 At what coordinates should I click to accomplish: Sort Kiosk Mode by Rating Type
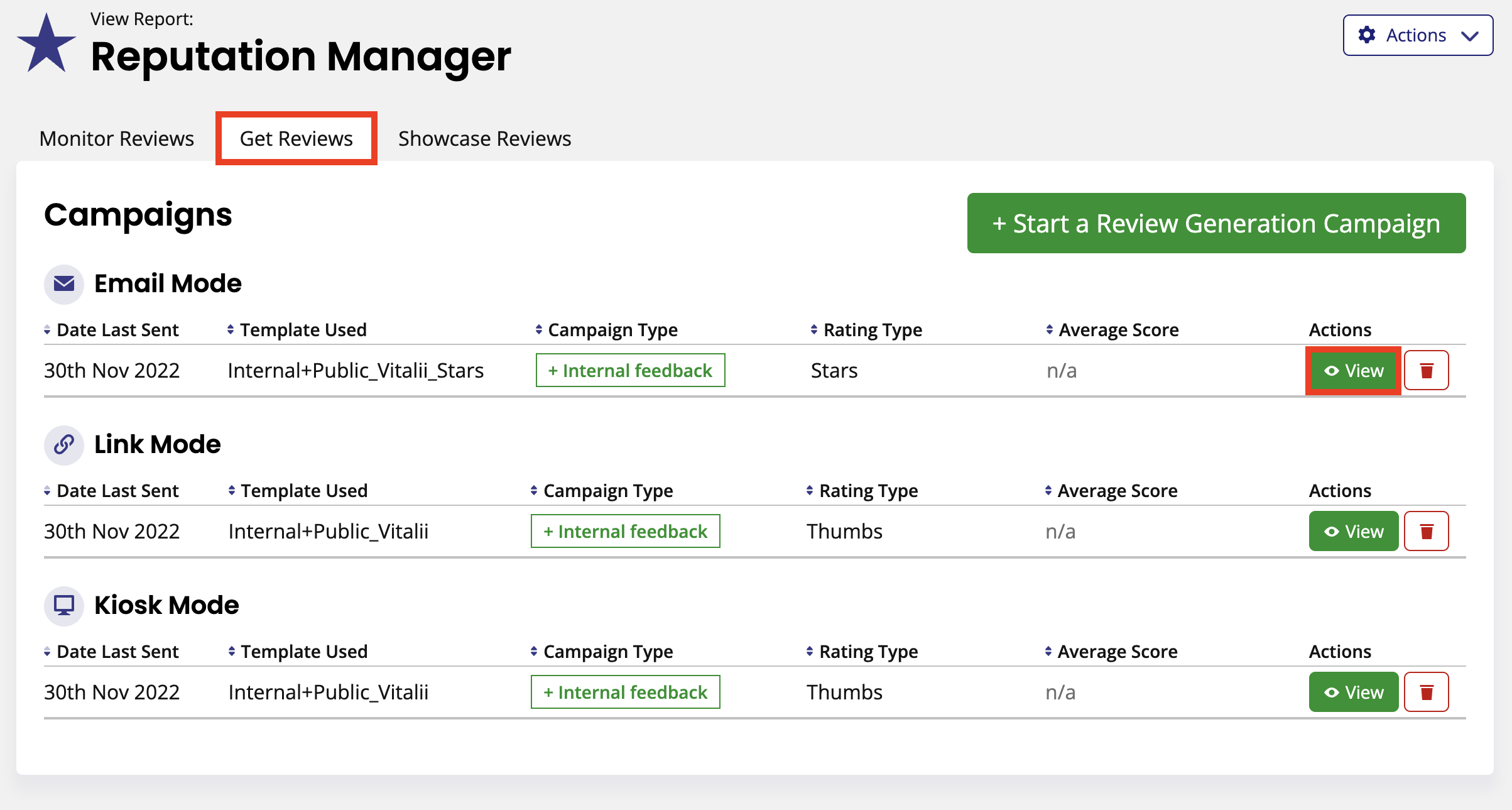pyautogui.click(x=862, y=652)
